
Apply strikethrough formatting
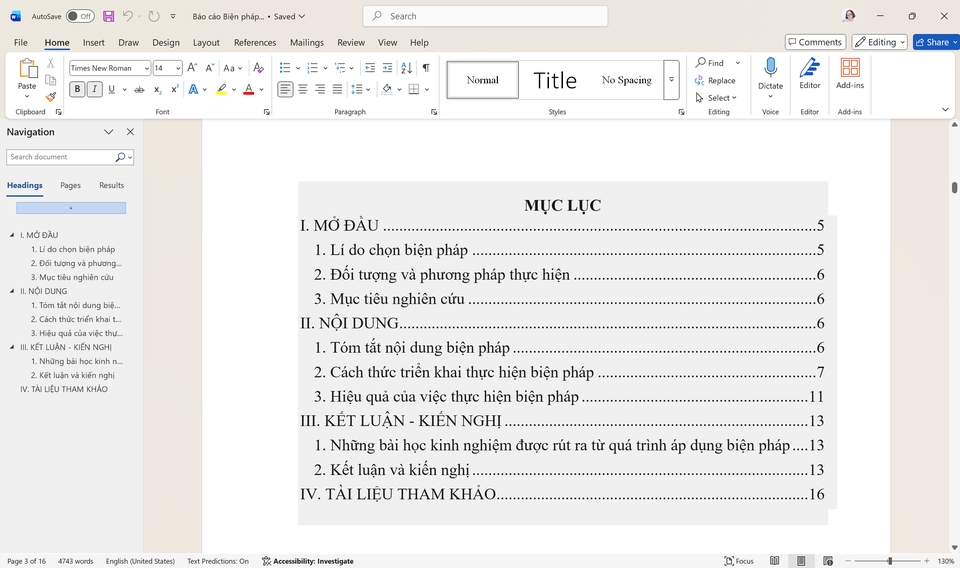139,90
